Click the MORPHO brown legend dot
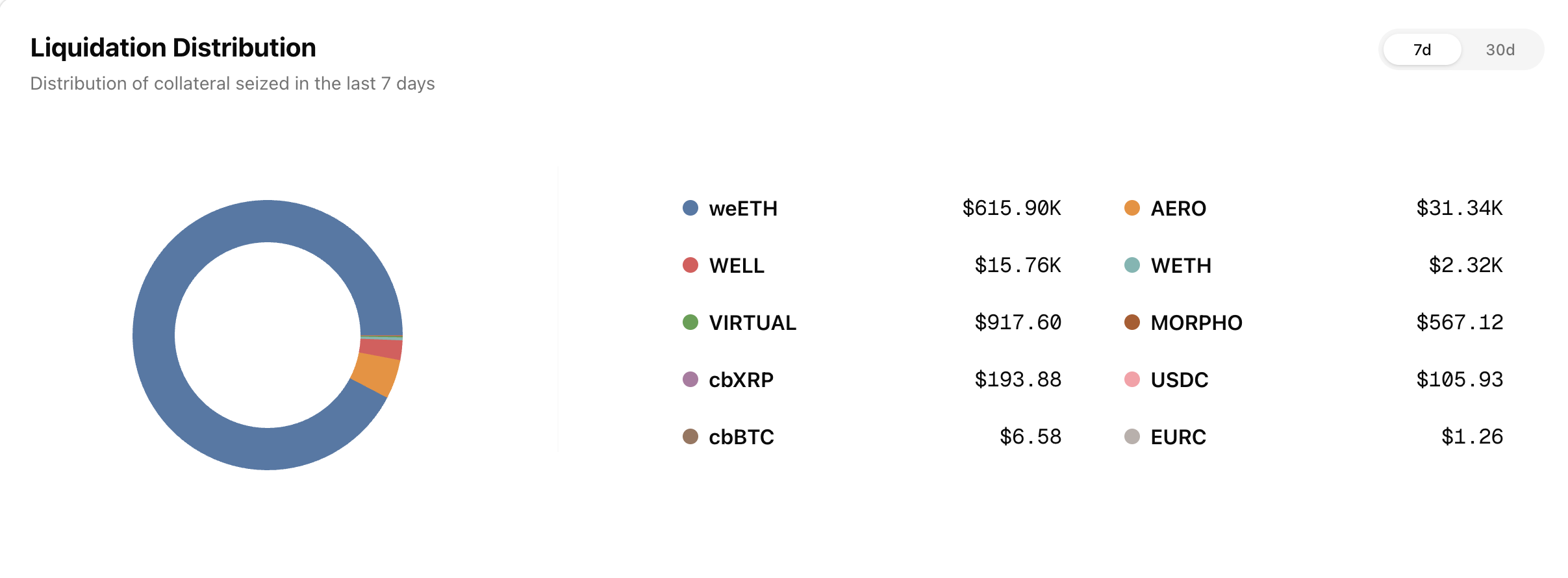The width and height of the screenshot is (1568, 578). (1132, 322)
